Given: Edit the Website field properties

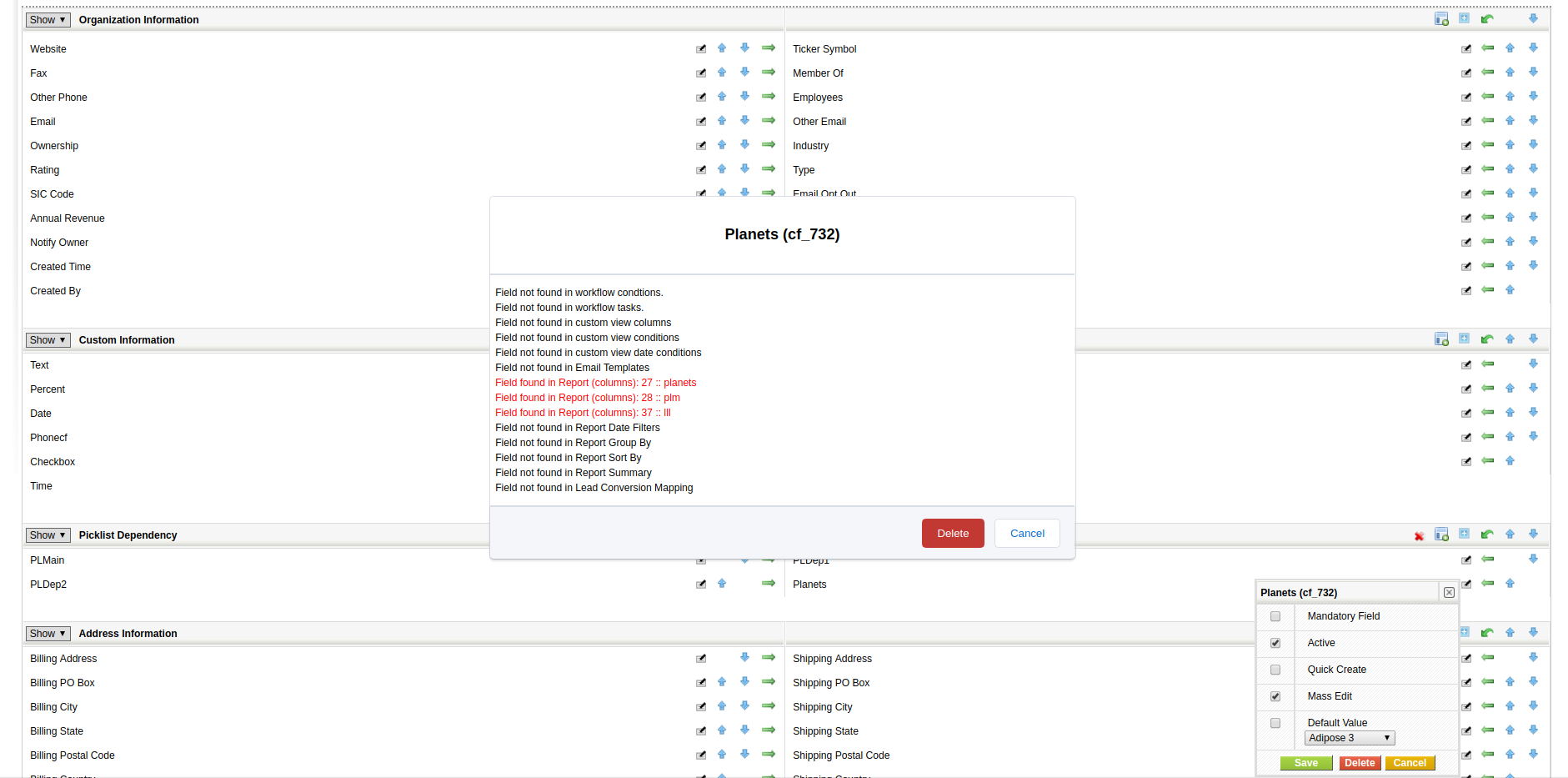Looking at the screenshot, I should [x=700, y=48].
